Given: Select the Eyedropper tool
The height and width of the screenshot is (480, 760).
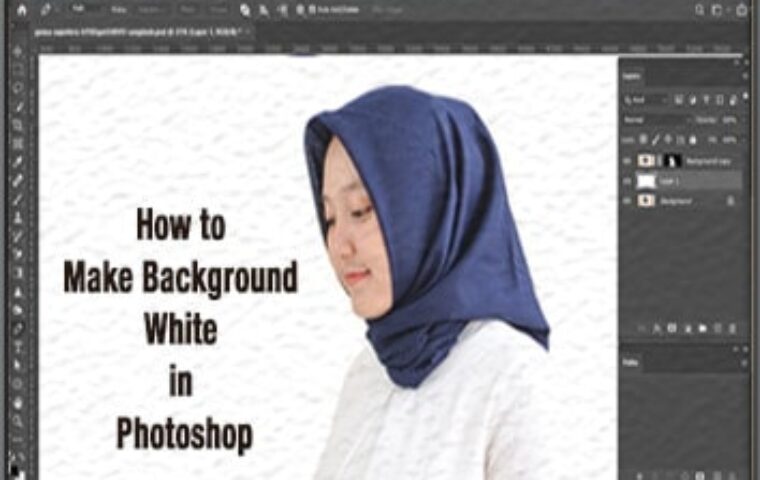Looking at the screenshot, I should [18, 162].
